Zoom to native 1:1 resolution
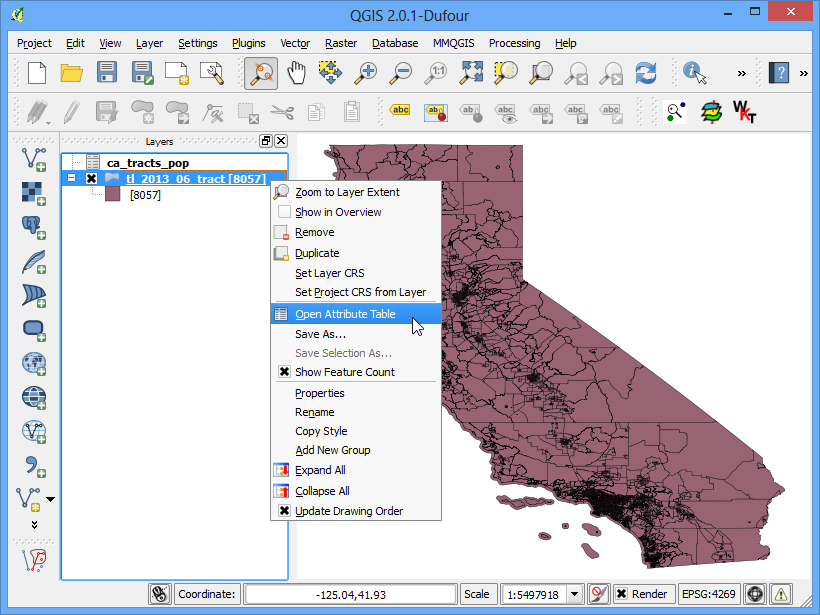This screenshot has height=615, width=820. 435,73
